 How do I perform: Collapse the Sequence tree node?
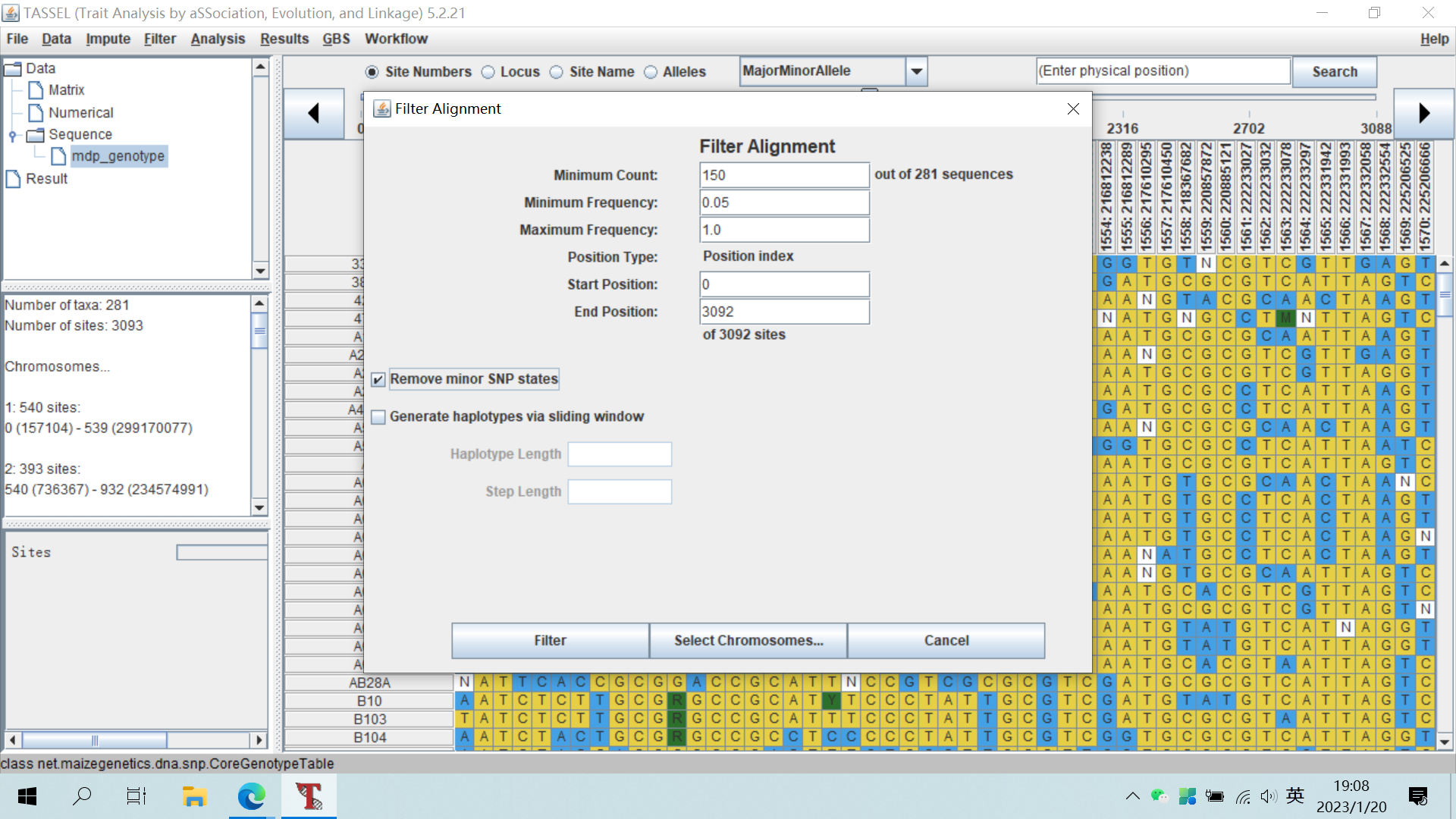pos(13,136)
